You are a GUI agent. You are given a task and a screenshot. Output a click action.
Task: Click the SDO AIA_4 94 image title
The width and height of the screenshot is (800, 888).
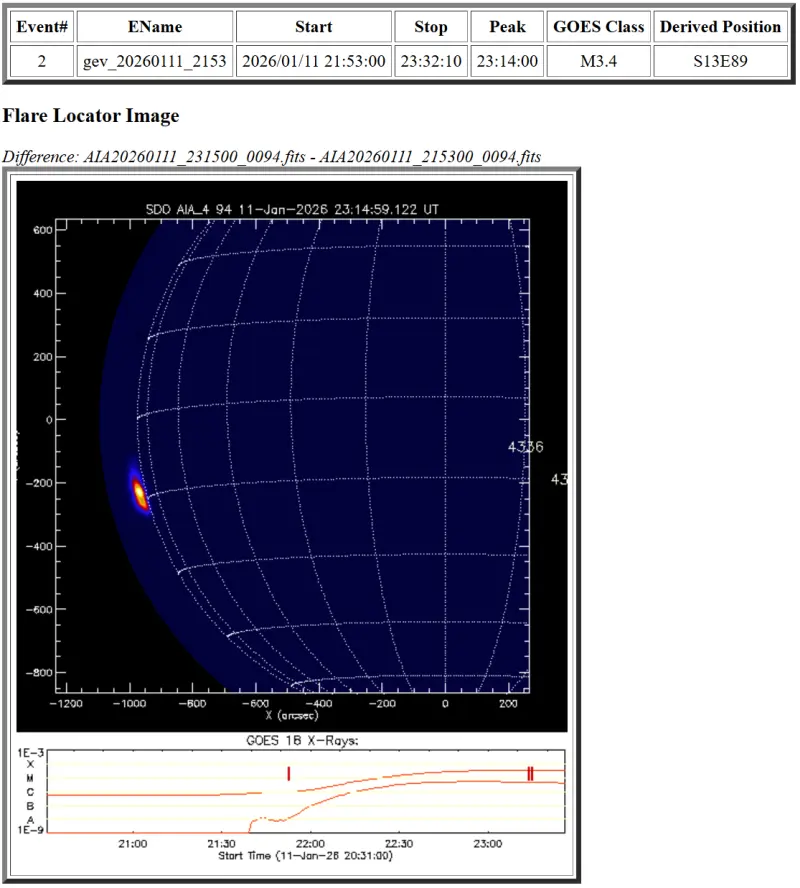click(x=292, y=209)
